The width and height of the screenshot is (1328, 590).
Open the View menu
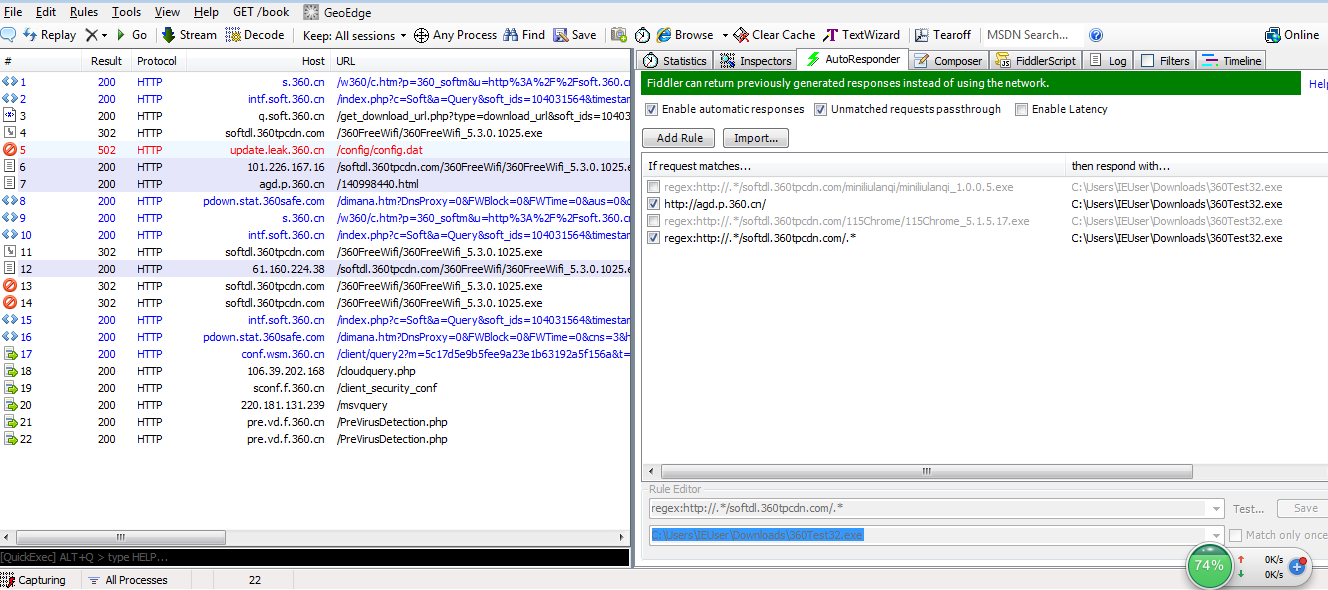tap(167, 12)
